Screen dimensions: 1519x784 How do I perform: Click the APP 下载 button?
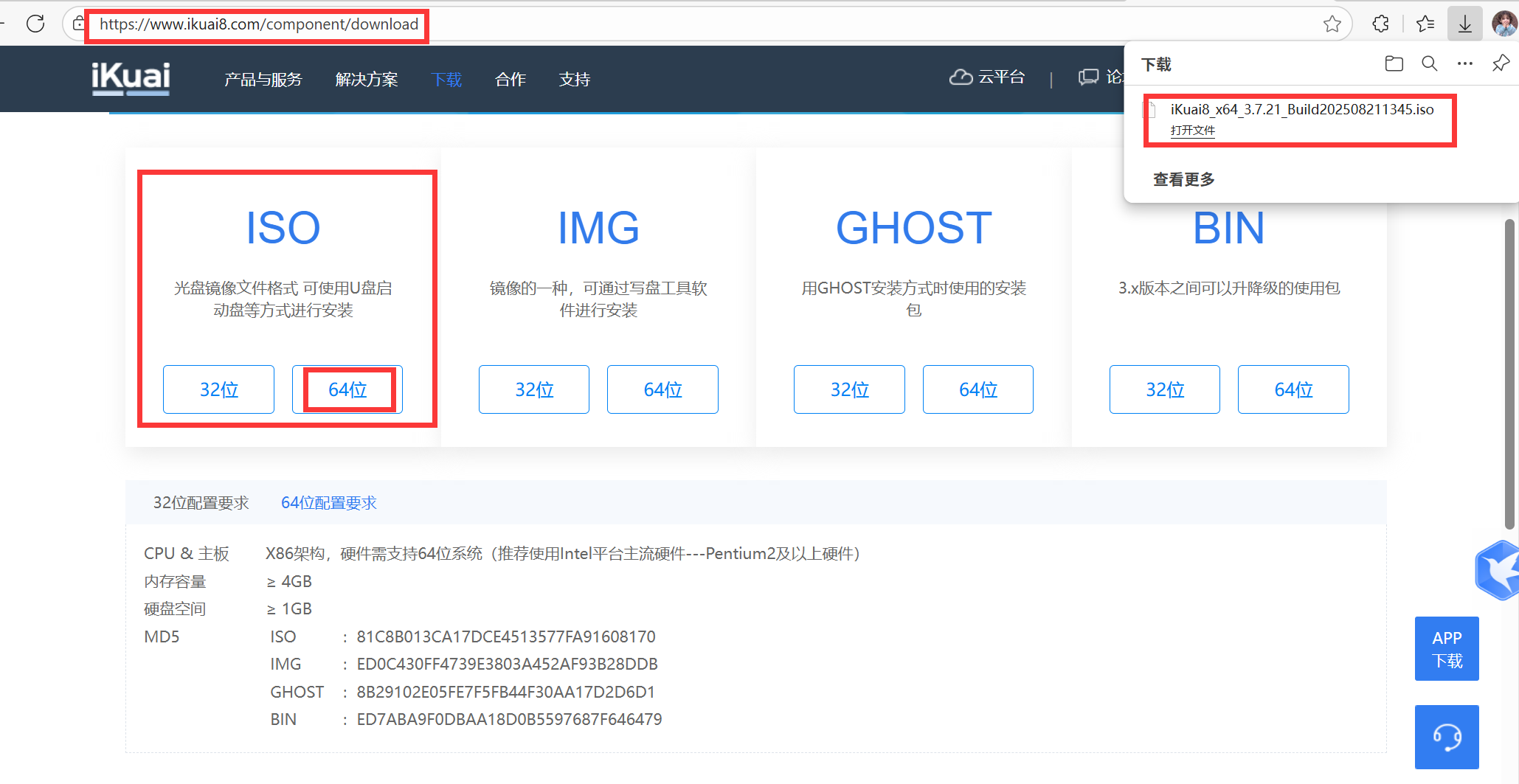pyautogui.click(x=1447, y=648)
